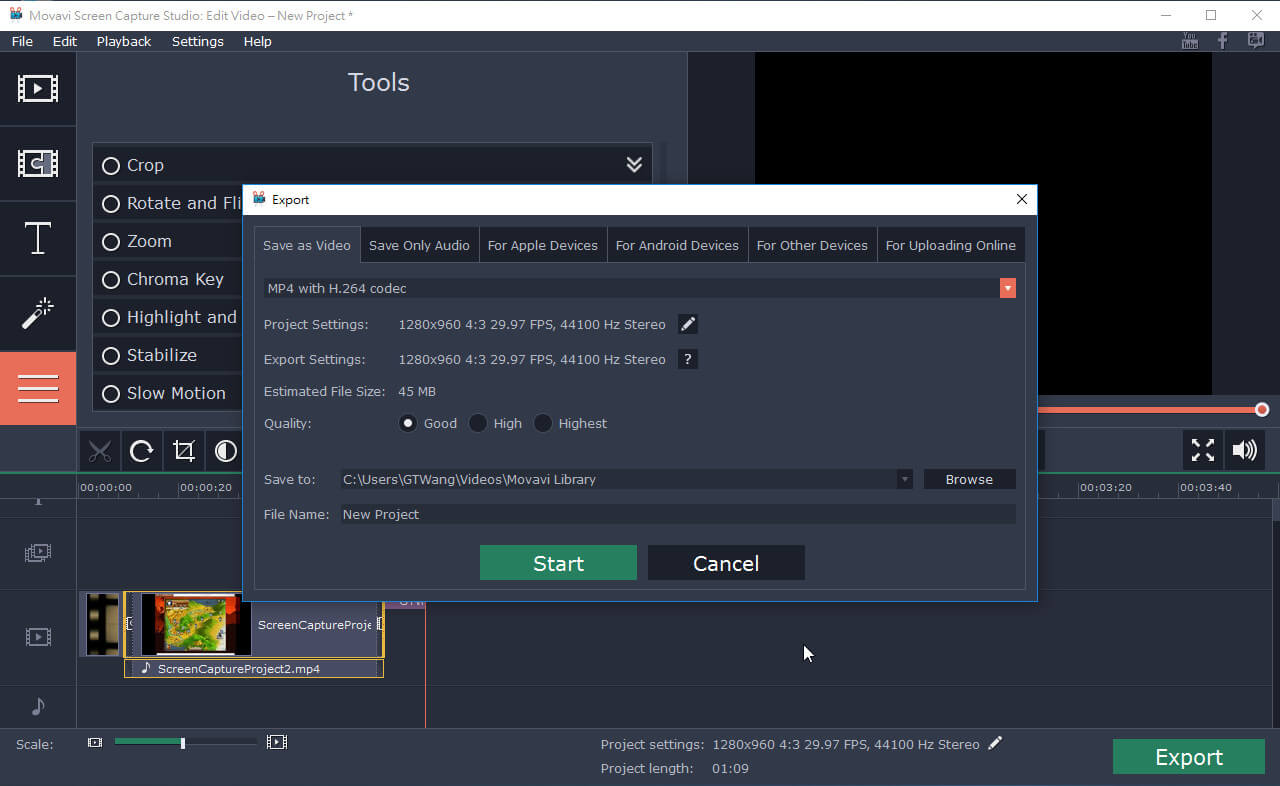This screenshot has height=786, width=1280.
Task: Select the High quality radio button
Action: click(x=478, y=423)
